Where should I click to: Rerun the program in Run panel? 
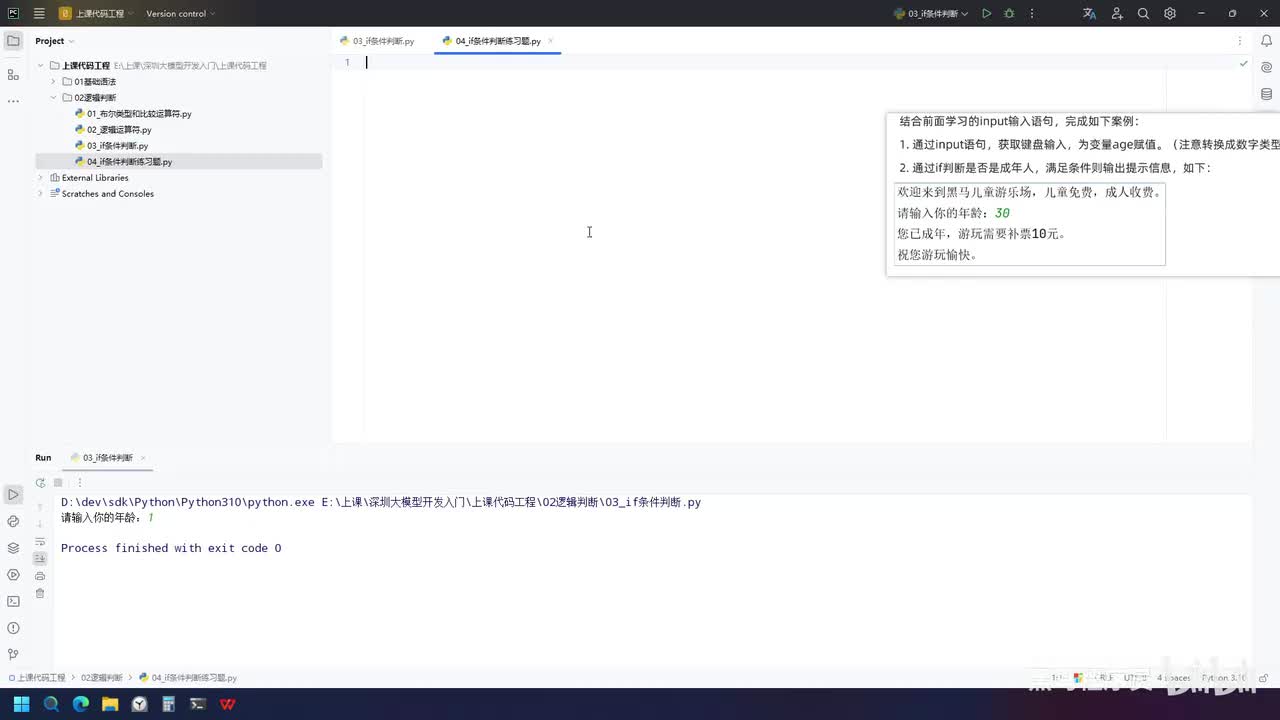click(x=40, y=482)
